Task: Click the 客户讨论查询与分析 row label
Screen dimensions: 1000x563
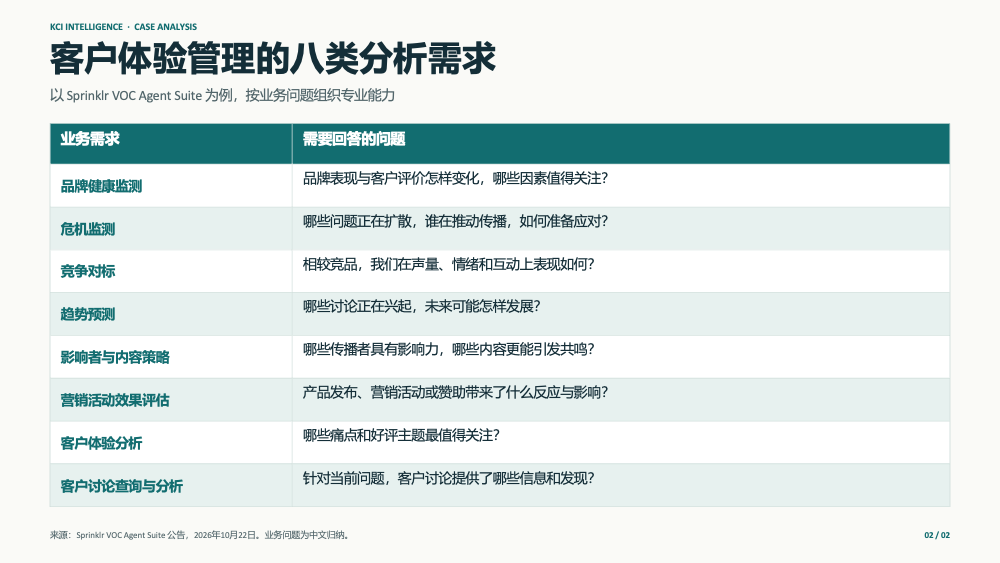Action: 121,486
